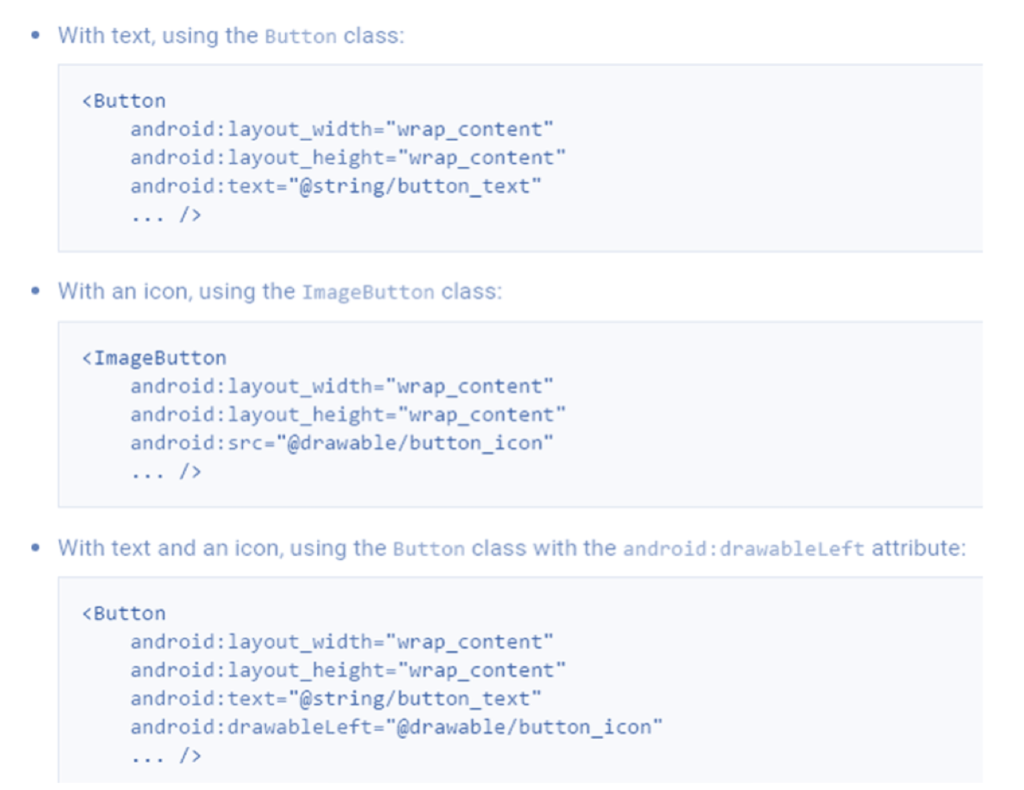The height and width of the screenshot is (790, 1024).
Task: Click "<Button" tag in the last code block
Action: tap(124, 613)
